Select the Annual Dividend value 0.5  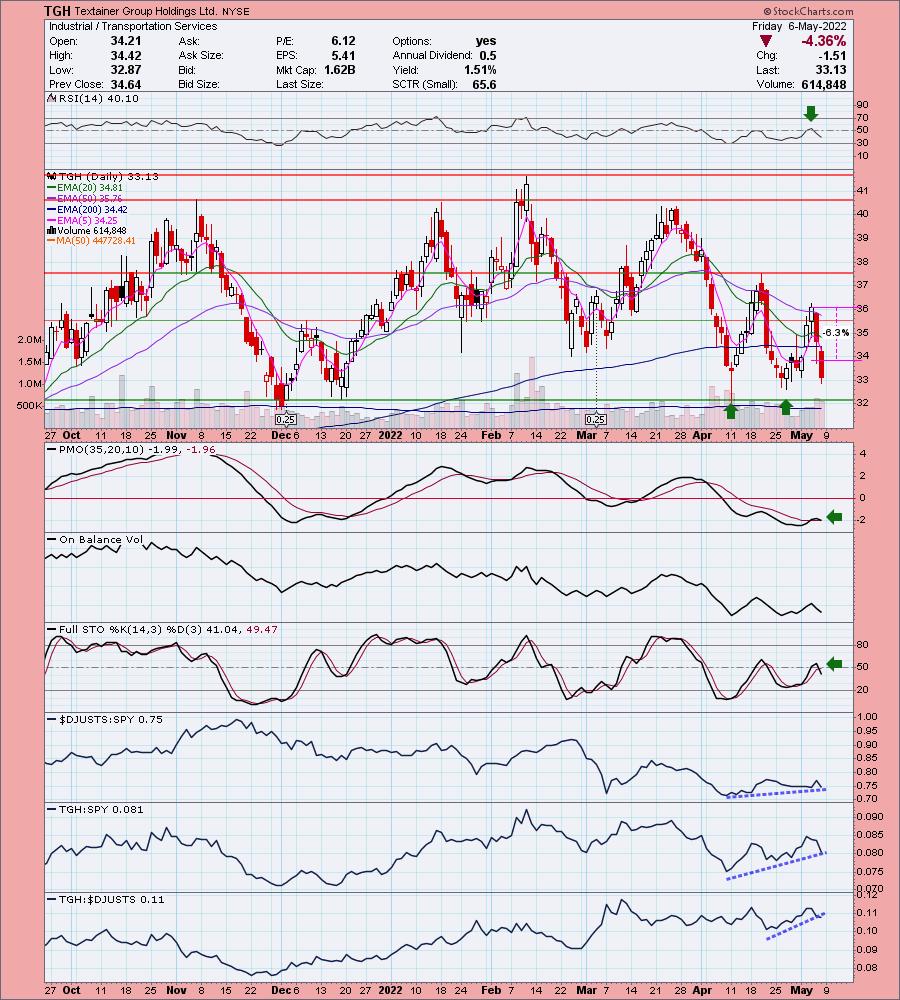click(x=488, y=55)
